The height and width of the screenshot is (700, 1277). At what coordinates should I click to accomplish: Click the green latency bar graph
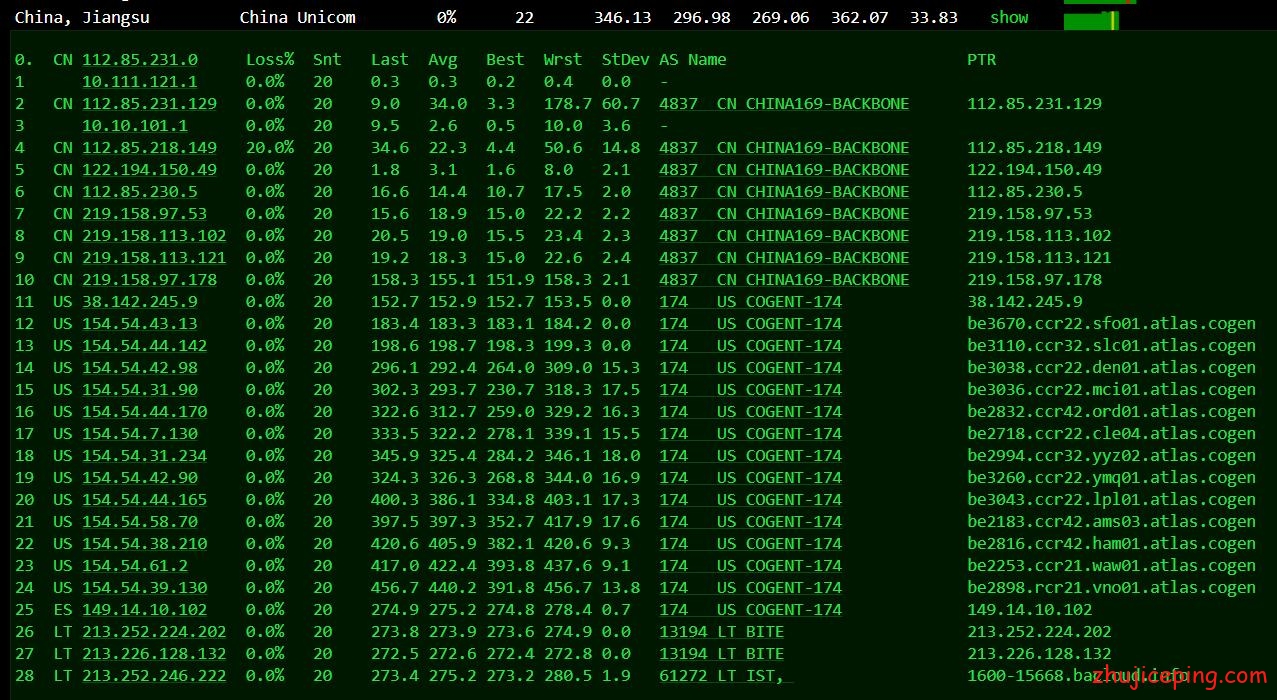tap(1092, 19)
